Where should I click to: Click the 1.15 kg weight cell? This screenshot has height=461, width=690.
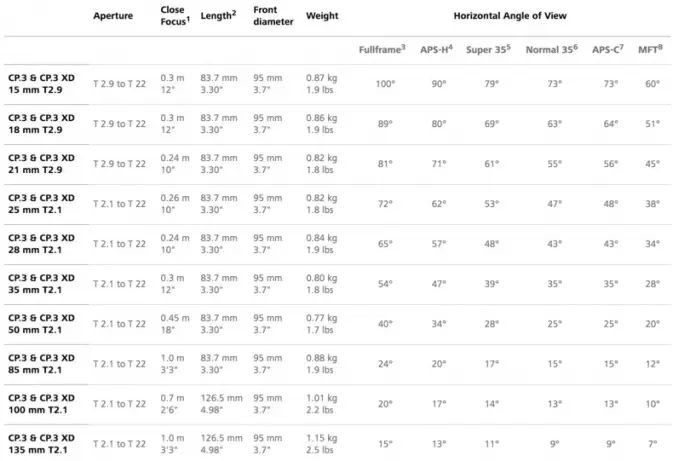[322, 438]
